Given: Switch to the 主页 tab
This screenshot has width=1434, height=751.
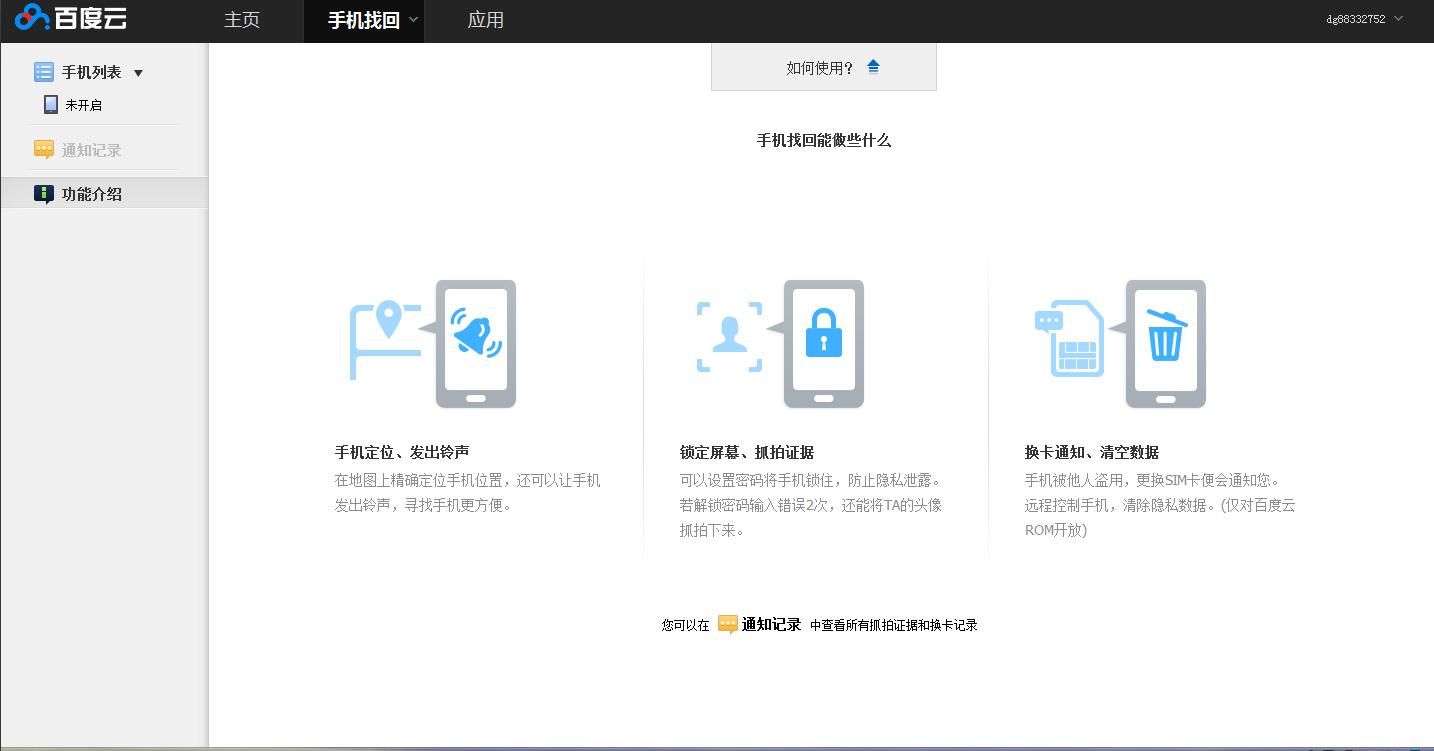Looking at the screenshot, I should (x=240, y=20).
